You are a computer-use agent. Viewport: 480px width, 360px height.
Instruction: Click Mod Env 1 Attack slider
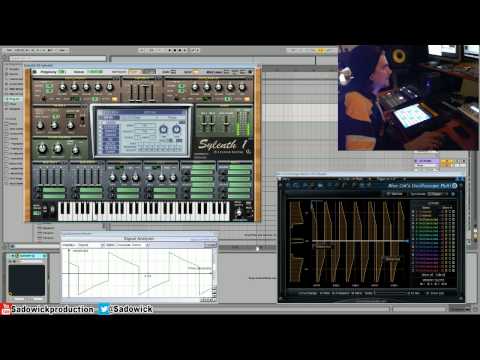(x=40, y=176)
